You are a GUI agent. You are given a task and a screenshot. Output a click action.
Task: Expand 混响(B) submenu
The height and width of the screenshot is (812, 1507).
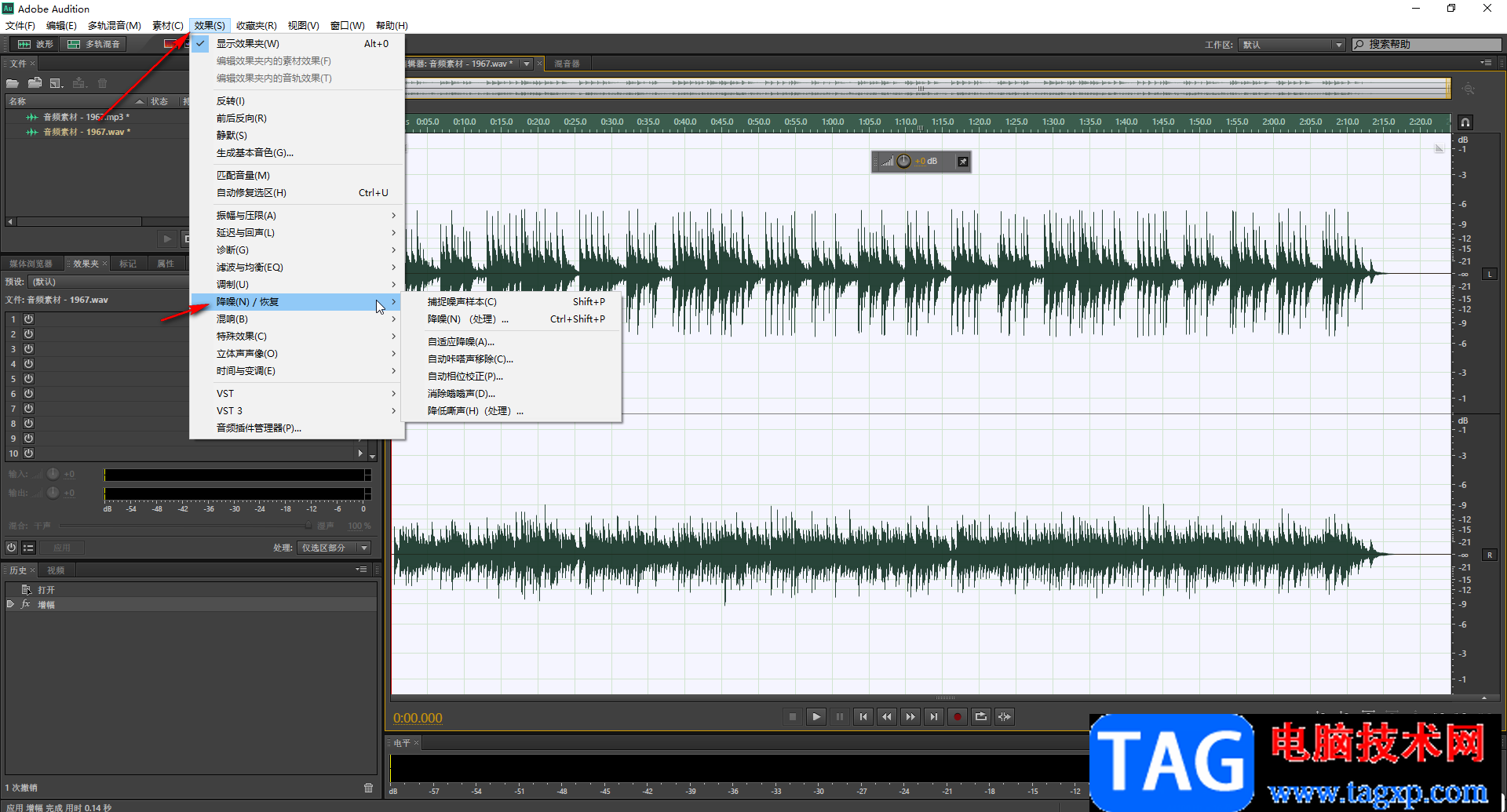point(297,319)
